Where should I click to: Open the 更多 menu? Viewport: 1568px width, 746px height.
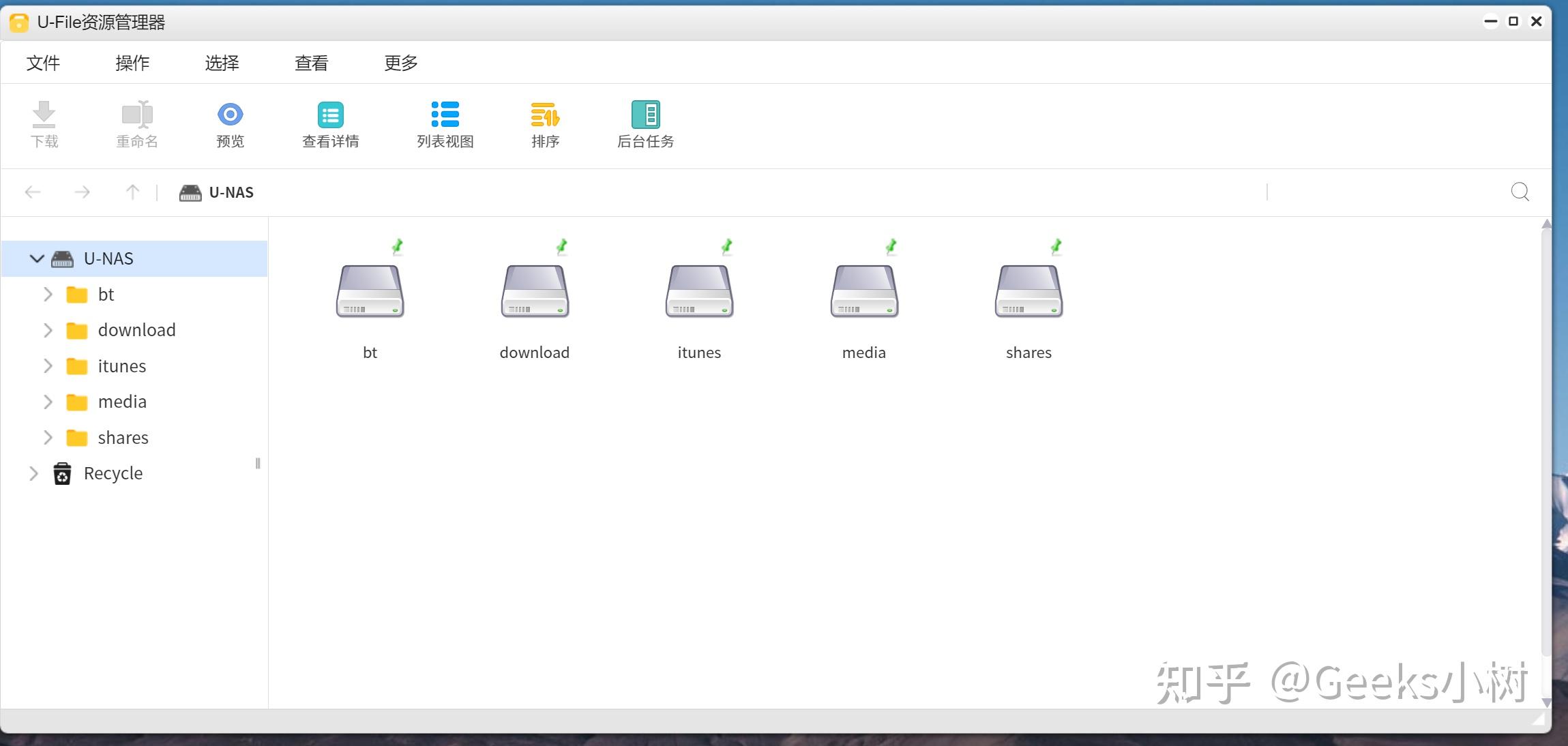click(400, 63)
